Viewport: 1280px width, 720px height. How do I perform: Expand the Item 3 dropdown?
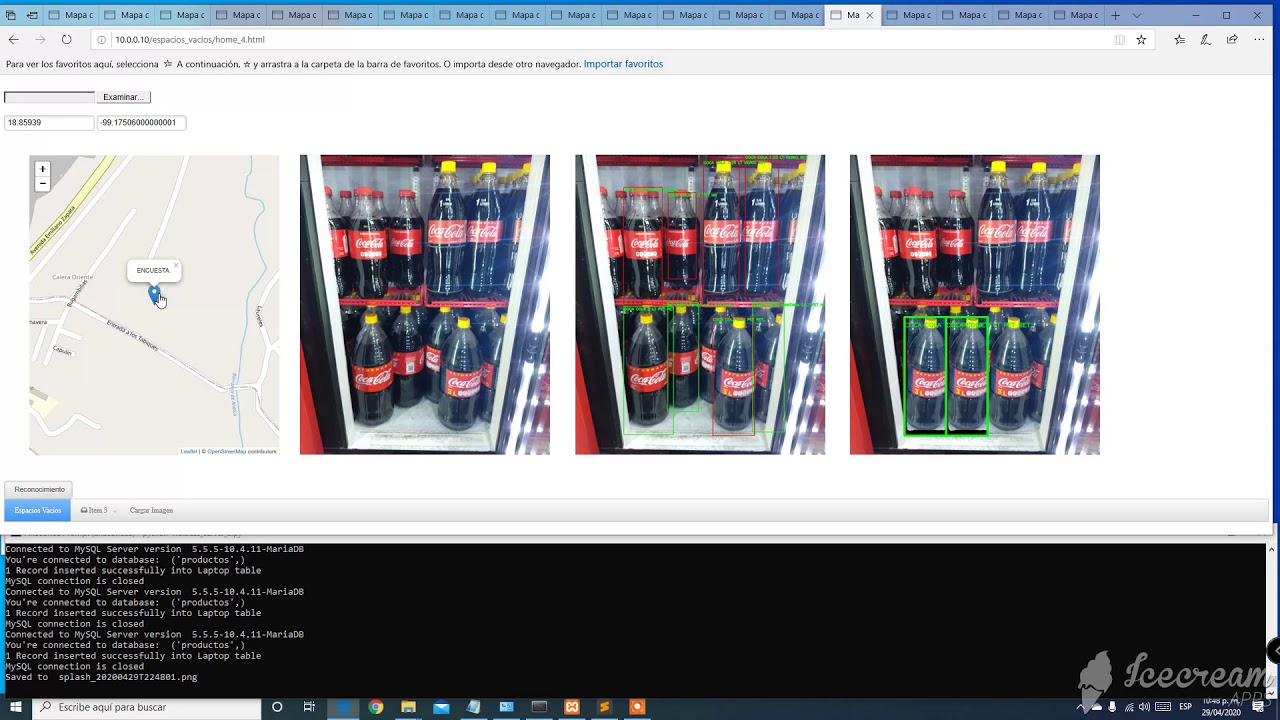(x=97, y=510)
